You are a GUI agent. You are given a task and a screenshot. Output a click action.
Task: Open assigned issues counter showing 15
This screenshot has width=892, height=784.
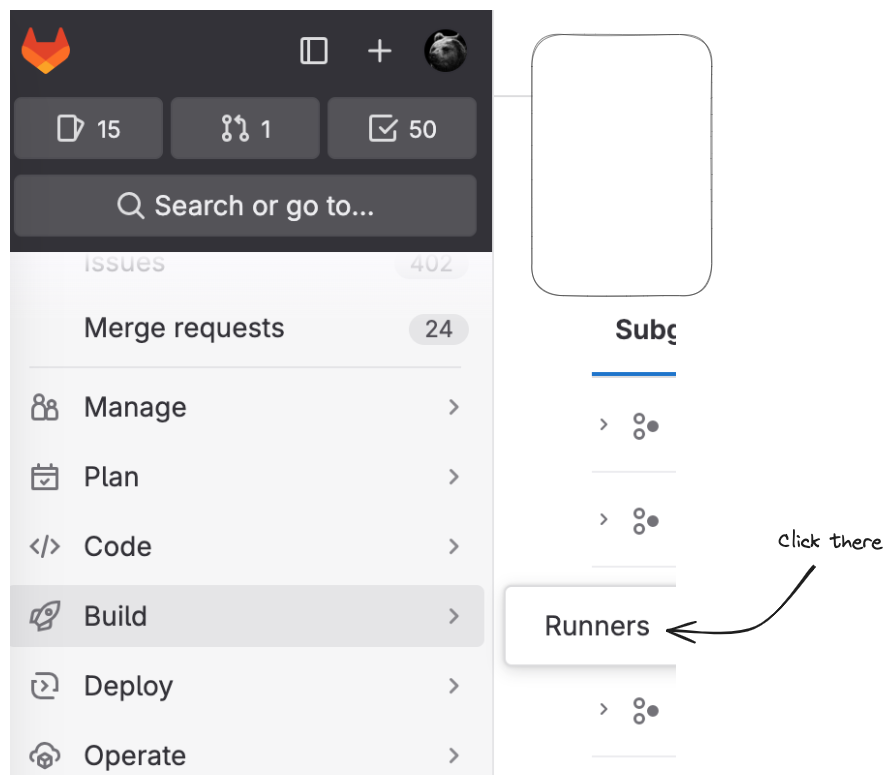pos(89,129)
